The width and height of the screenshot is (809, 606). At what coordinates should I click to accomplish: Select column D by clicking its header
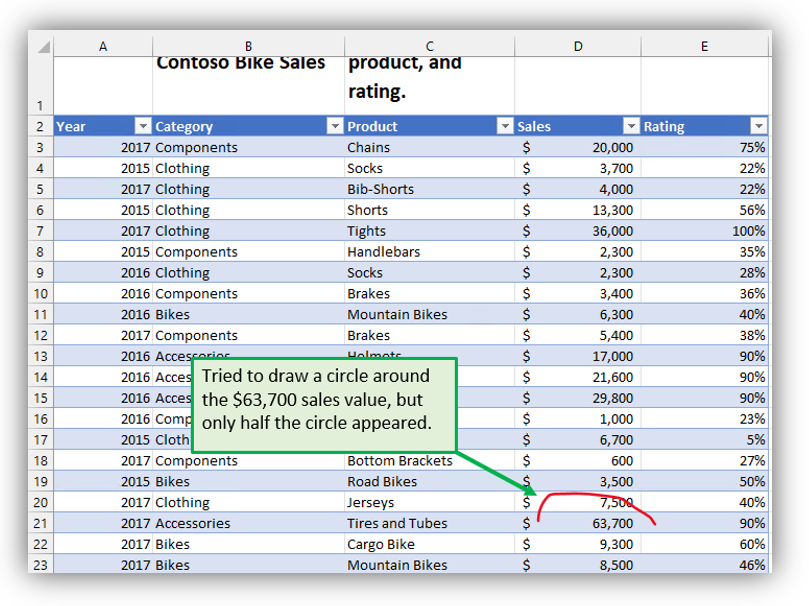(578, 45)
